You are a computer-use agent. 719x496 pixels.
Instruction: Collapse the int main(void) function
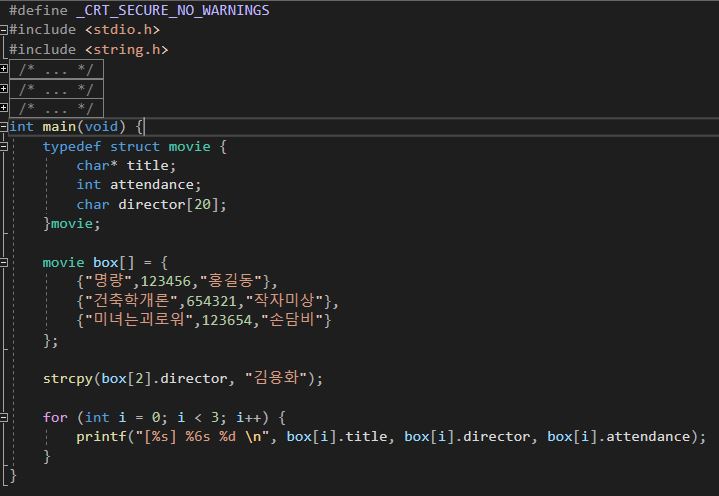(4, 127)
